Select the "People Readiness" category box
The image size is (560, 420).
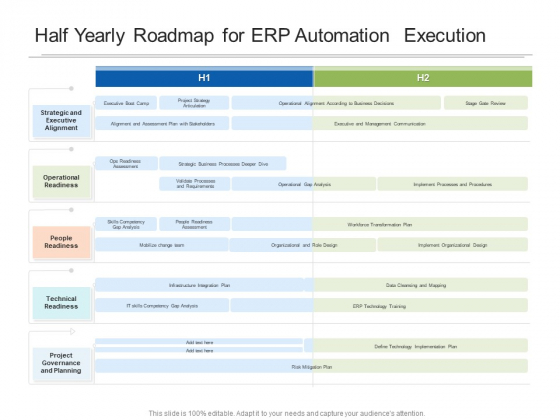pyautogui.click(x=61, y=242)
